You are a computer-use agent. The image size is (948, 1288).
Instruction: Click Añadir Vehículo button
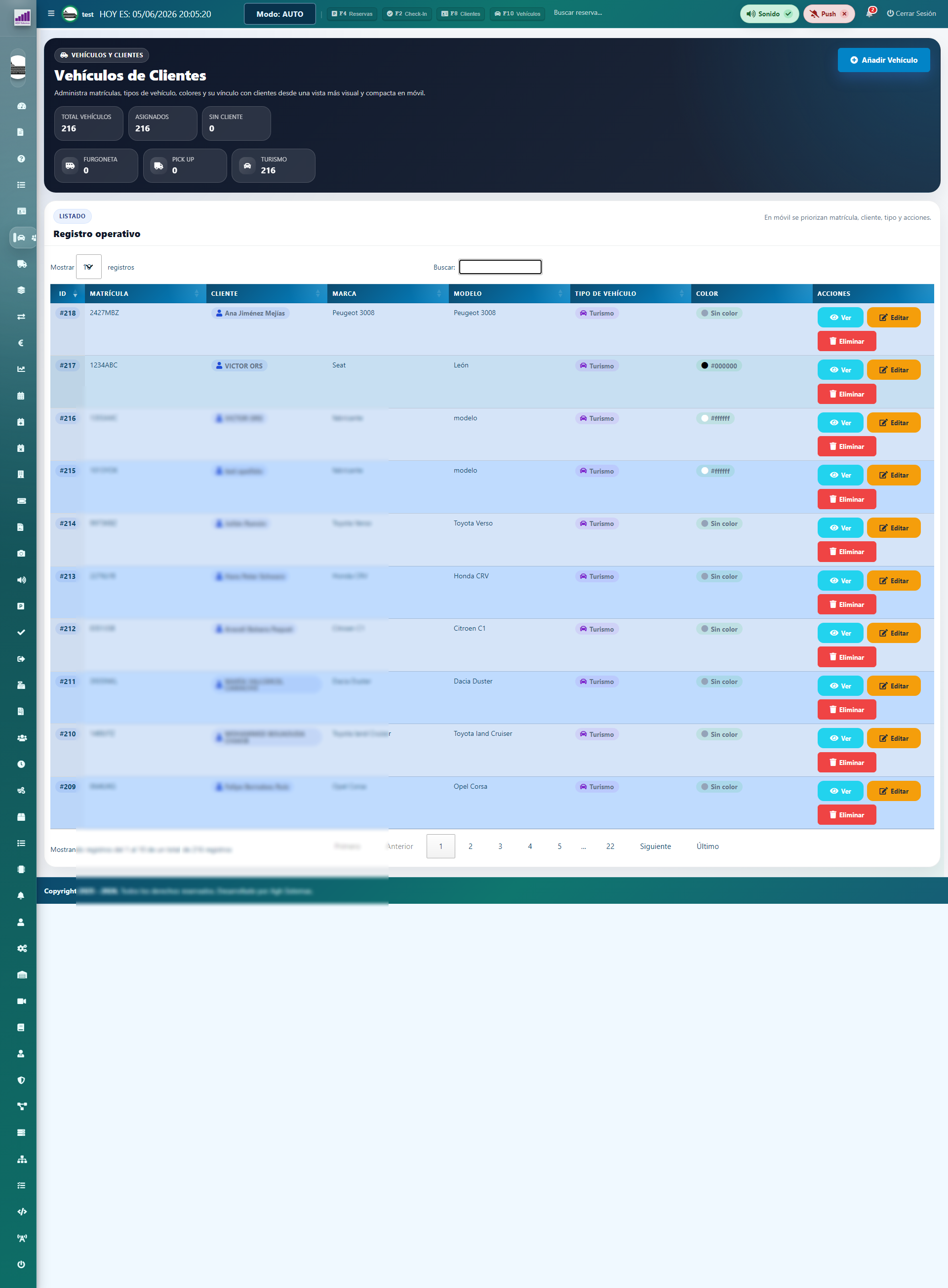pos(884,60)
